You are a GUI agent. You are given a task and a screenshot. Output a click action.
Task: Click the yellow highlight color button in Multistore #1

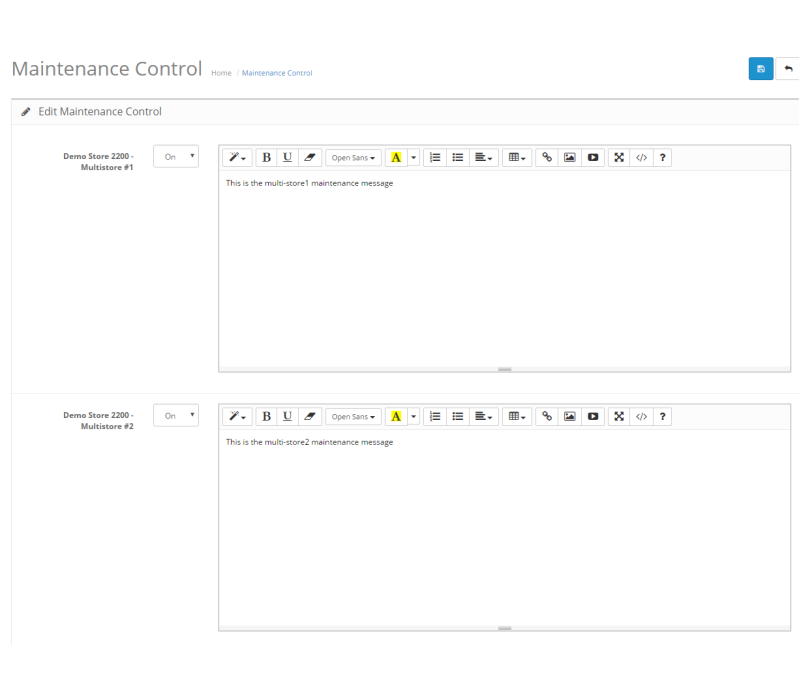396,158
